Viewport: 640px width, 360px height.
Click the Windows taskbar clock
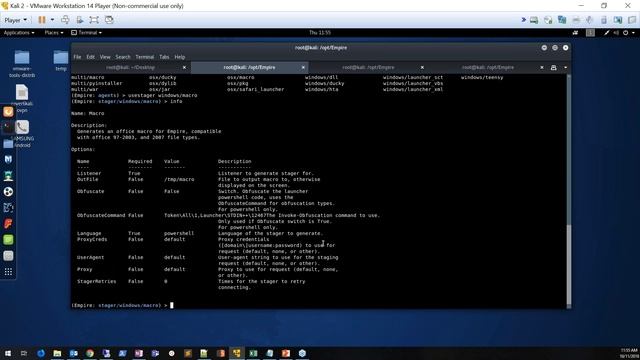coord(629,353)
